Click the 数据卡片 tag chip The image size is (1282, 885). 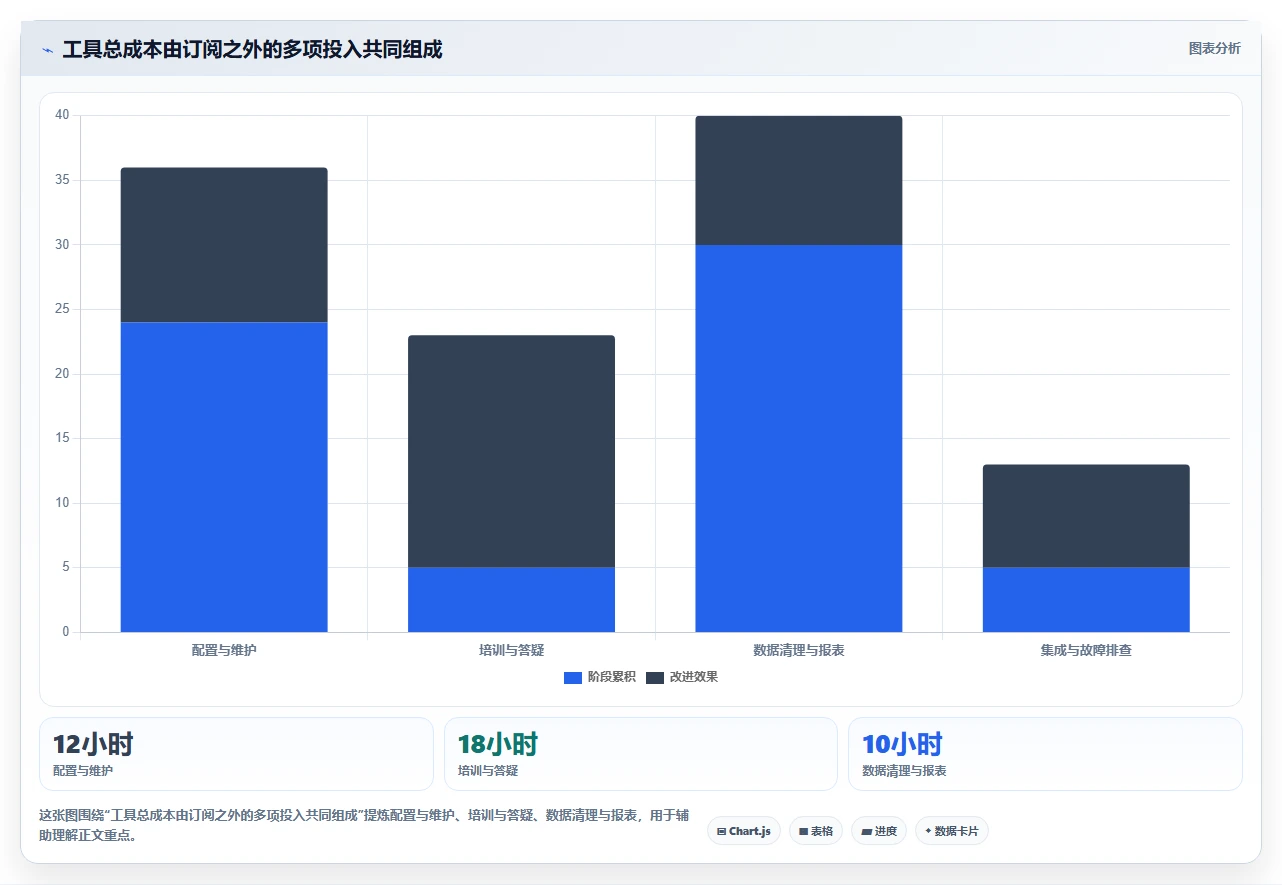click(x=952, y=831)
